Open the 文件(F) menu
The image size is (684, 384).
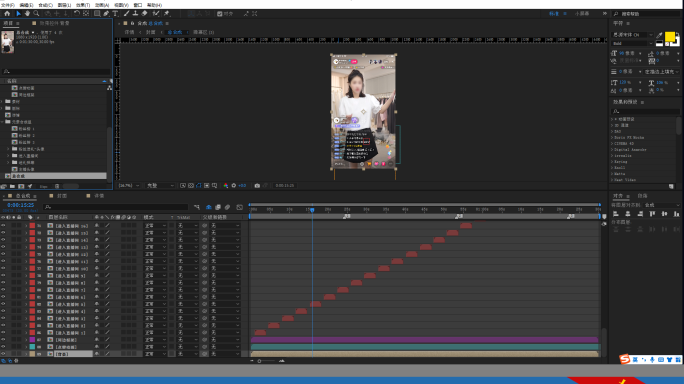(x=8, y=5)
